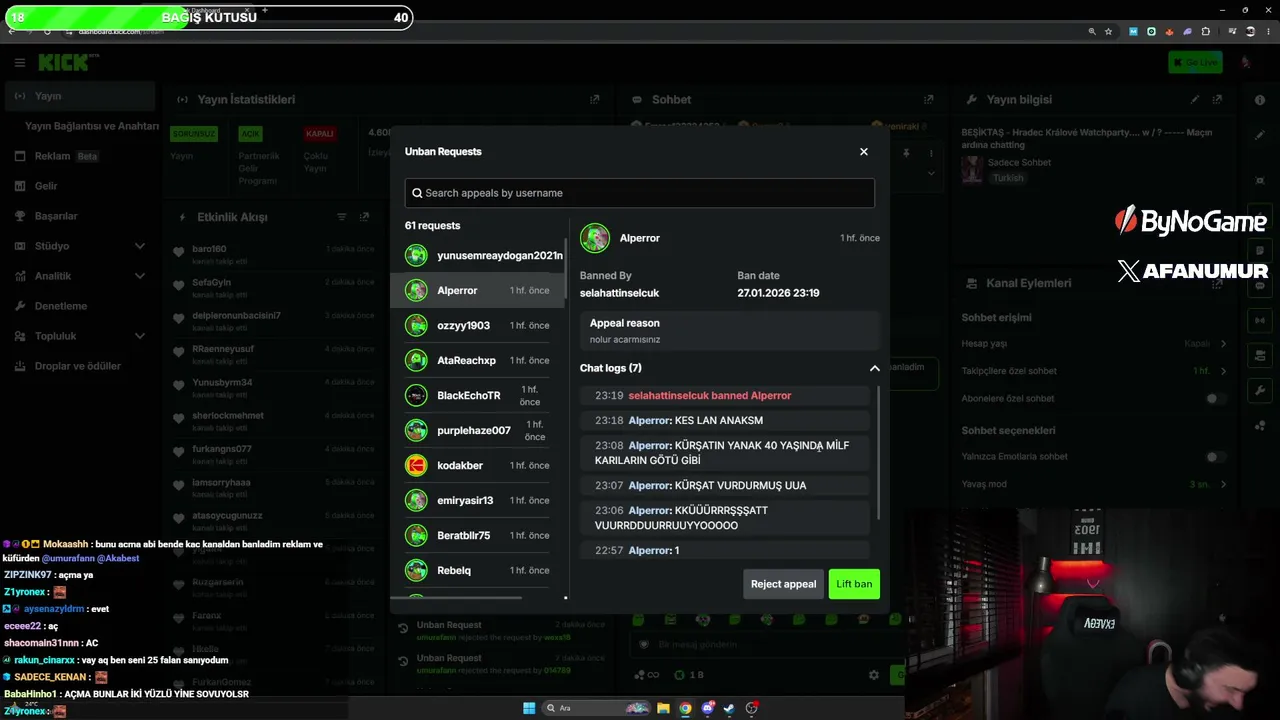
Task: Select AtaReachxp in the requests list
Action: (x=477, y=360)
